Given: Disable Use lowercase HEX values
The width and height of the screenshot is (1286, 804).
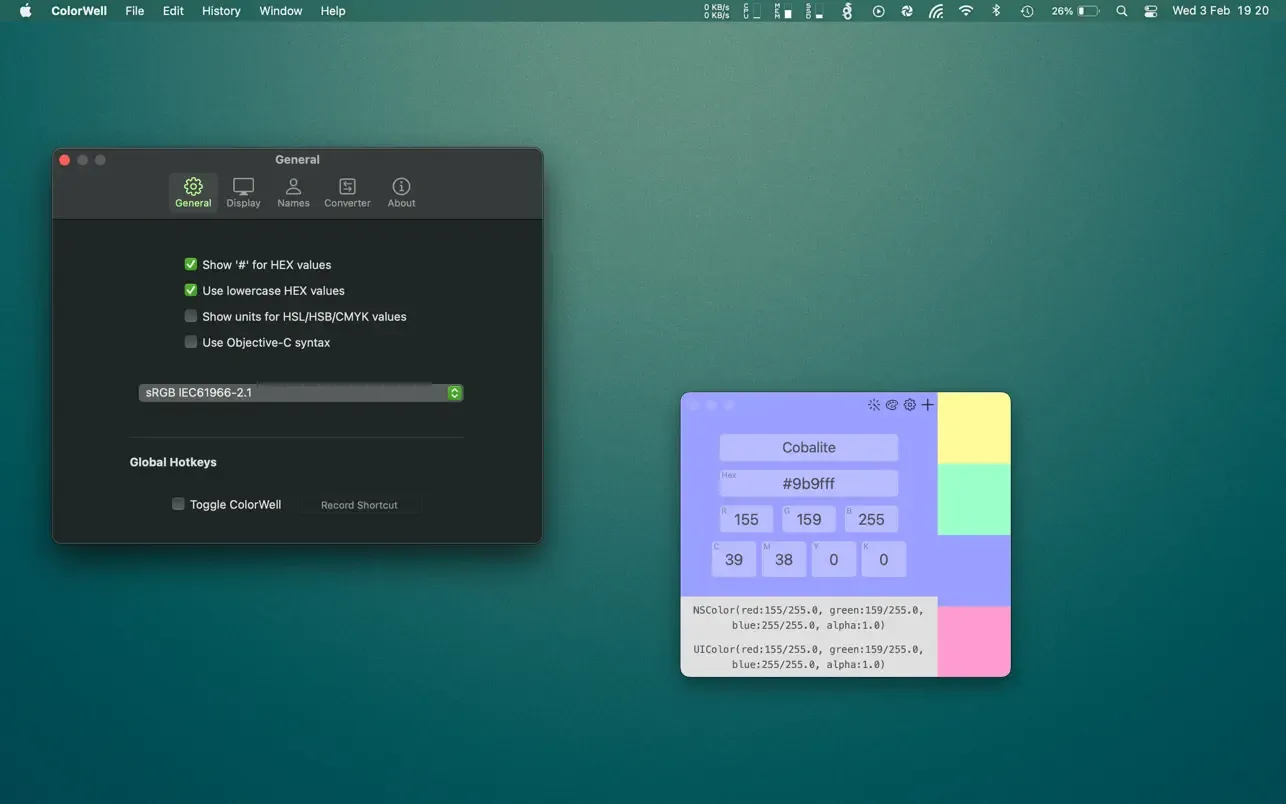Looking at the screenshot, I should 191,291.
